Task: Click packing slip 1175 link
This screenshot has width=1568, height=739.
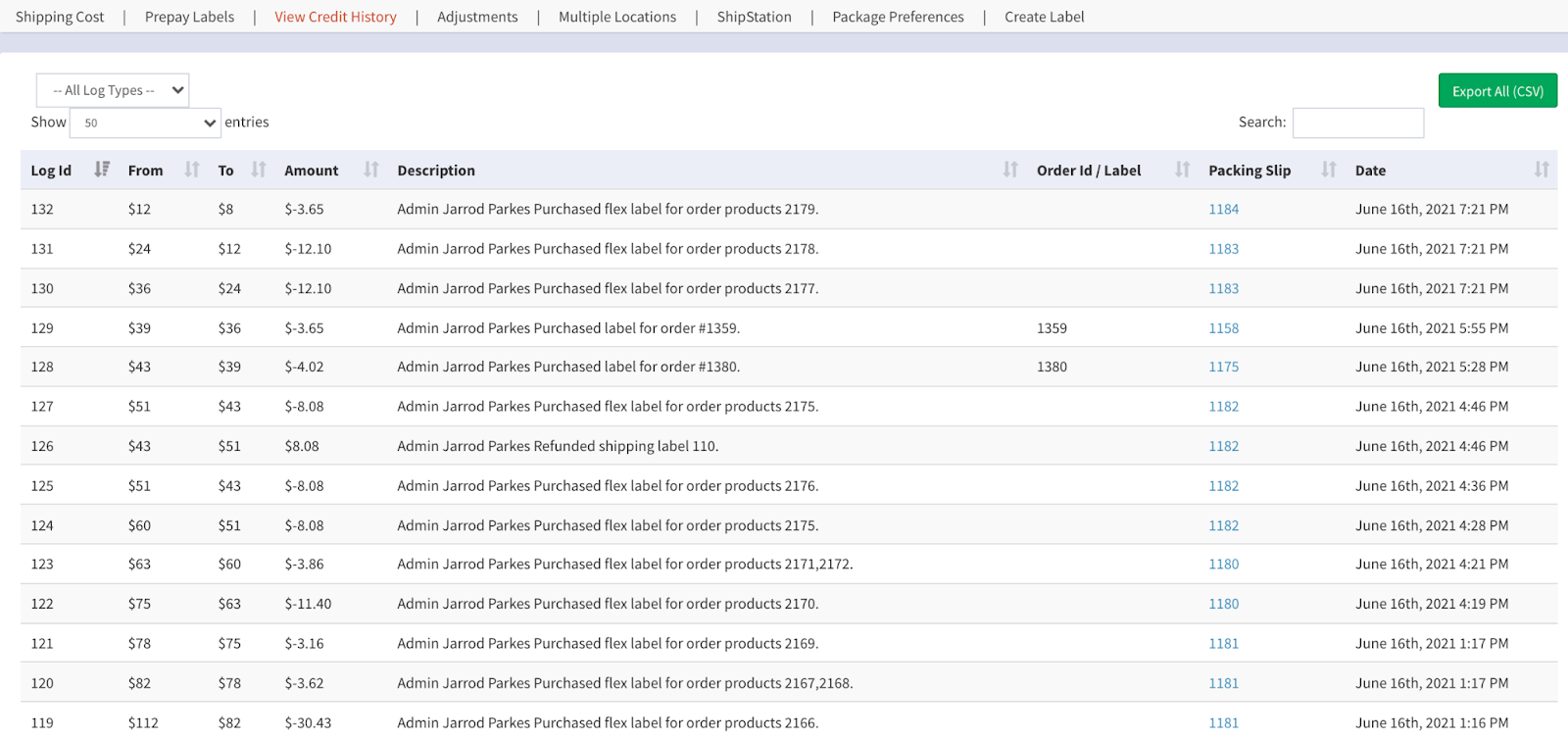Action: pos(1223,367)
